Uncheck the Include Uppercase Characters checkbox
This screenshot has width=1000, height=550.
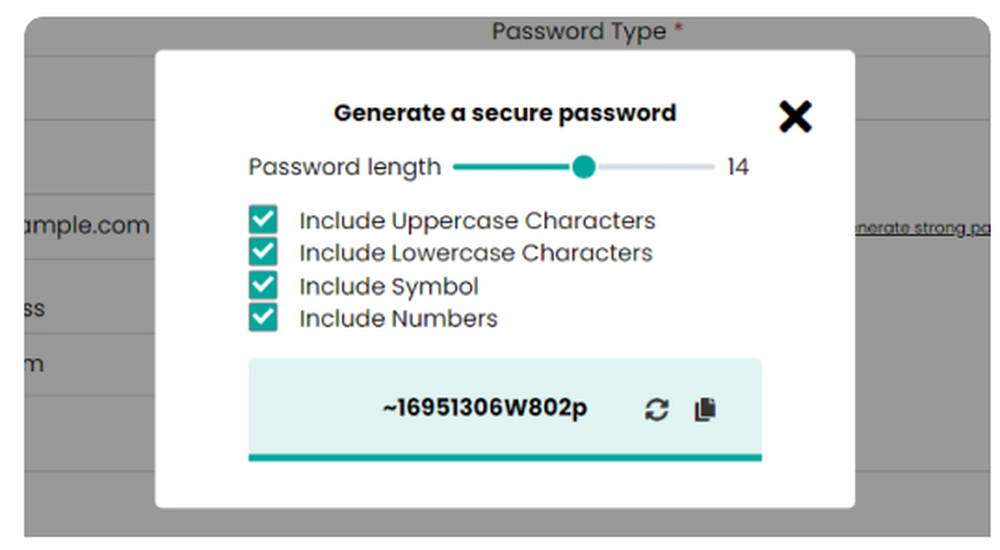[263, 220]
